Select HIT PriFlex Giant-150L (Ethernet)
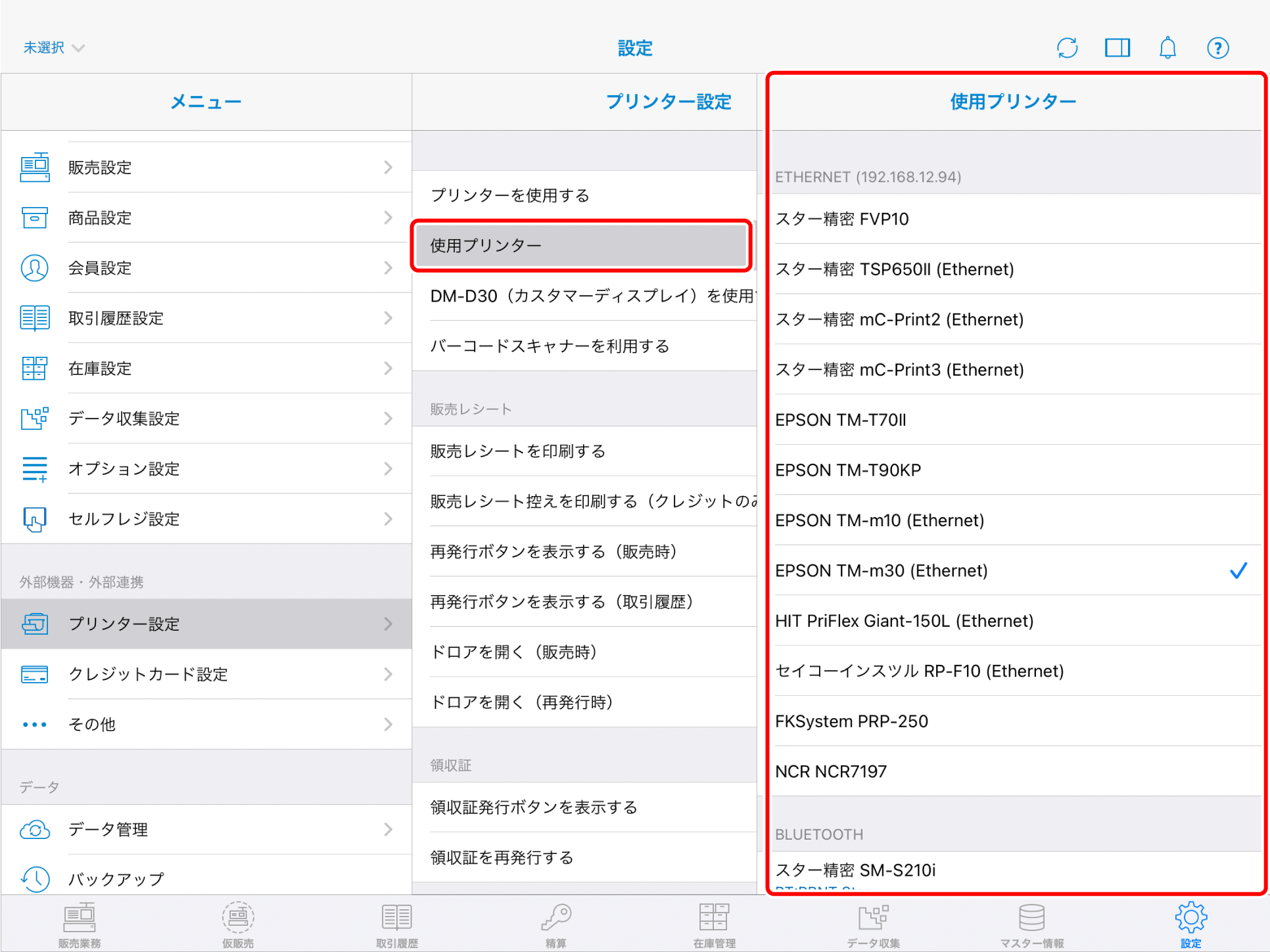 (x=1016, y=621)
